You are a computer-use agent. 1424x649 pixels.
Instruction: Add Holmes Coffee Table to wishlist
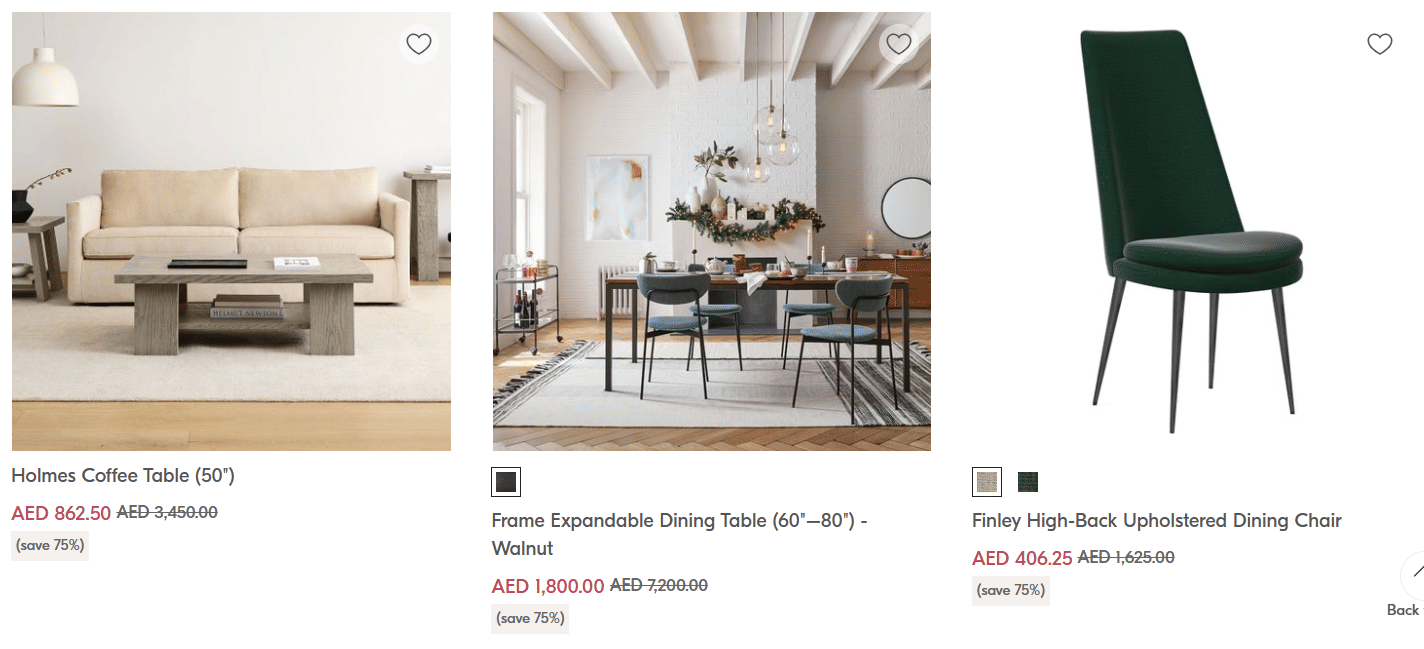pyautogui.click(x=419, y=44)
